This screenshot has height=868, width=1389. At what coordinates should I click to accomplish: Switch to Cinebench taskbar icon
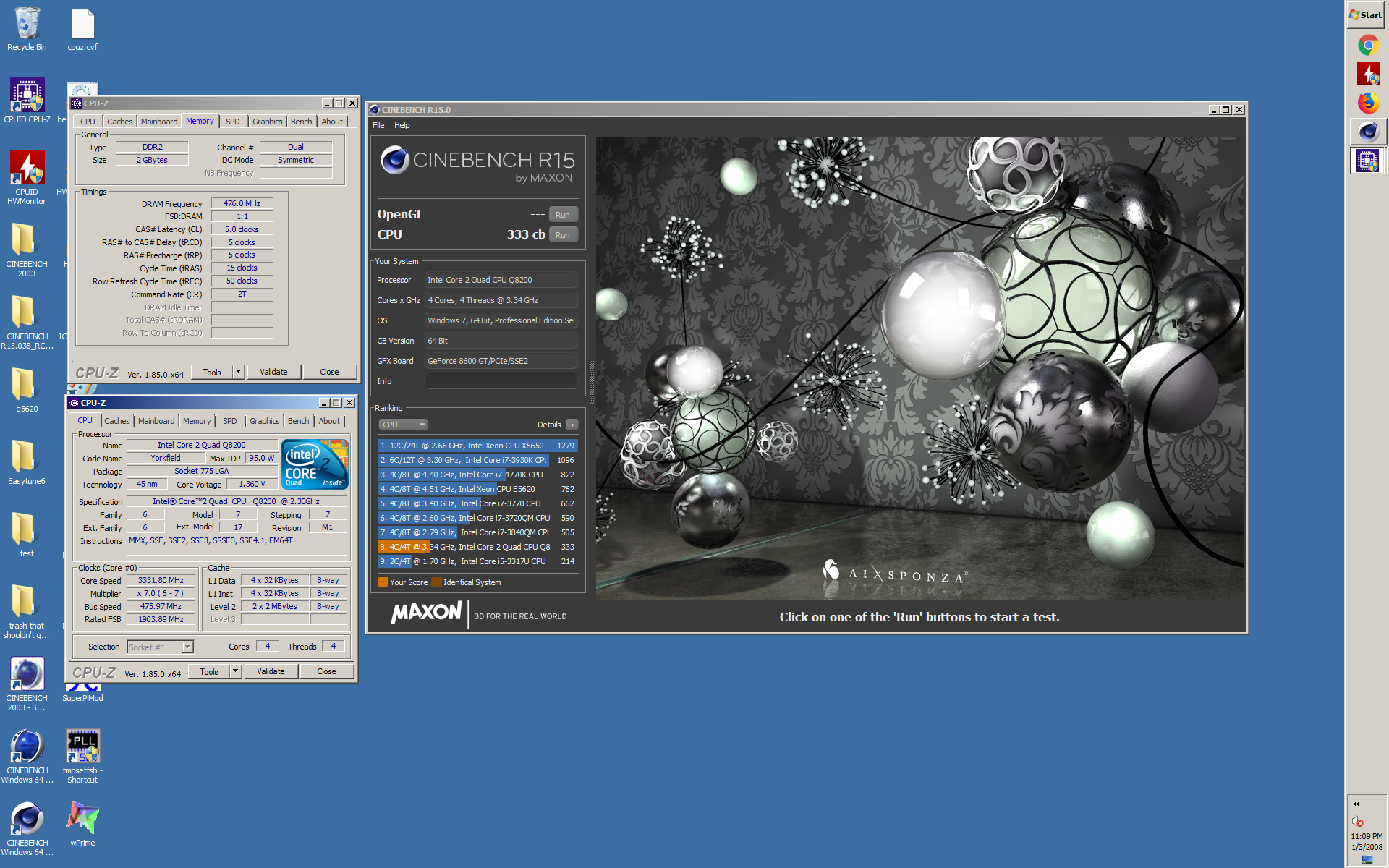click(1367, 132)
